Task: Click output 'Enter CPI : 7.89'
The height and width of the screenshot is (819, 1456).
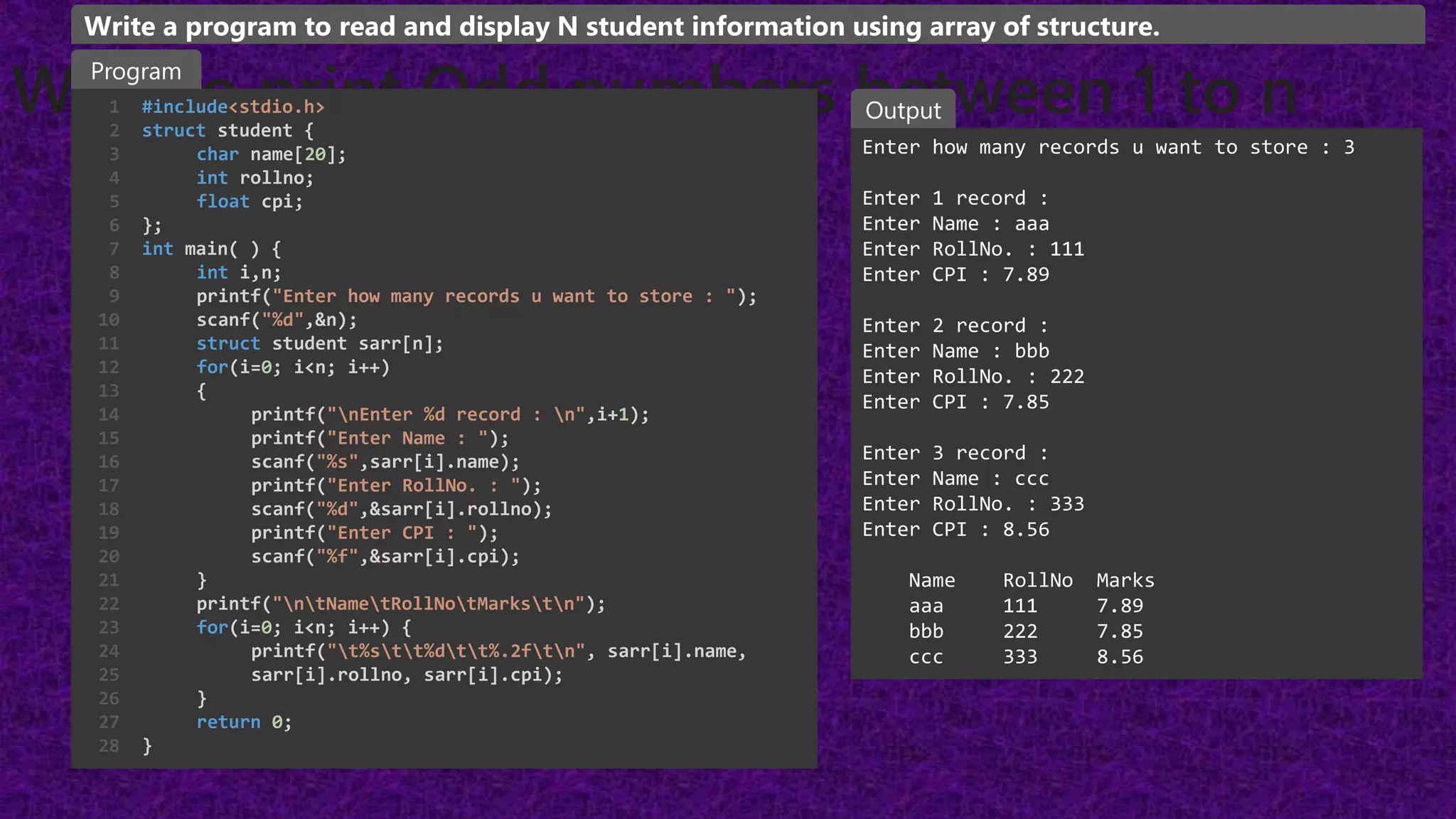Action: pyautogui.click(x=955, y=274)
